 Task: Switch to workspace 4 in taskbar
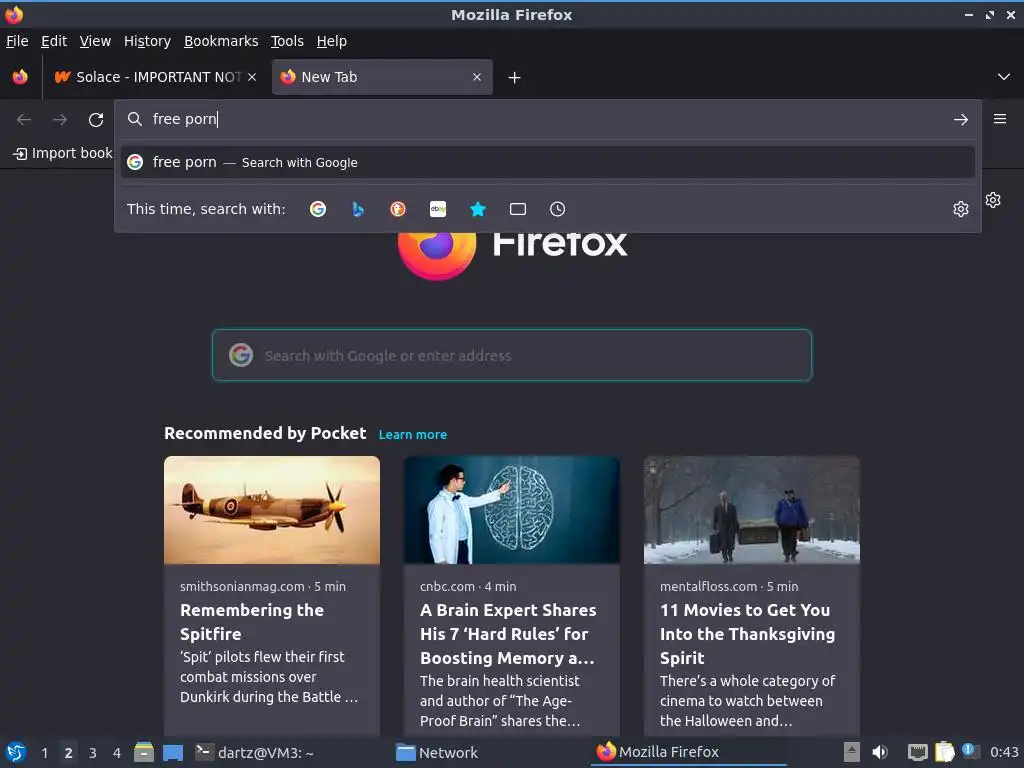[117, 753]
